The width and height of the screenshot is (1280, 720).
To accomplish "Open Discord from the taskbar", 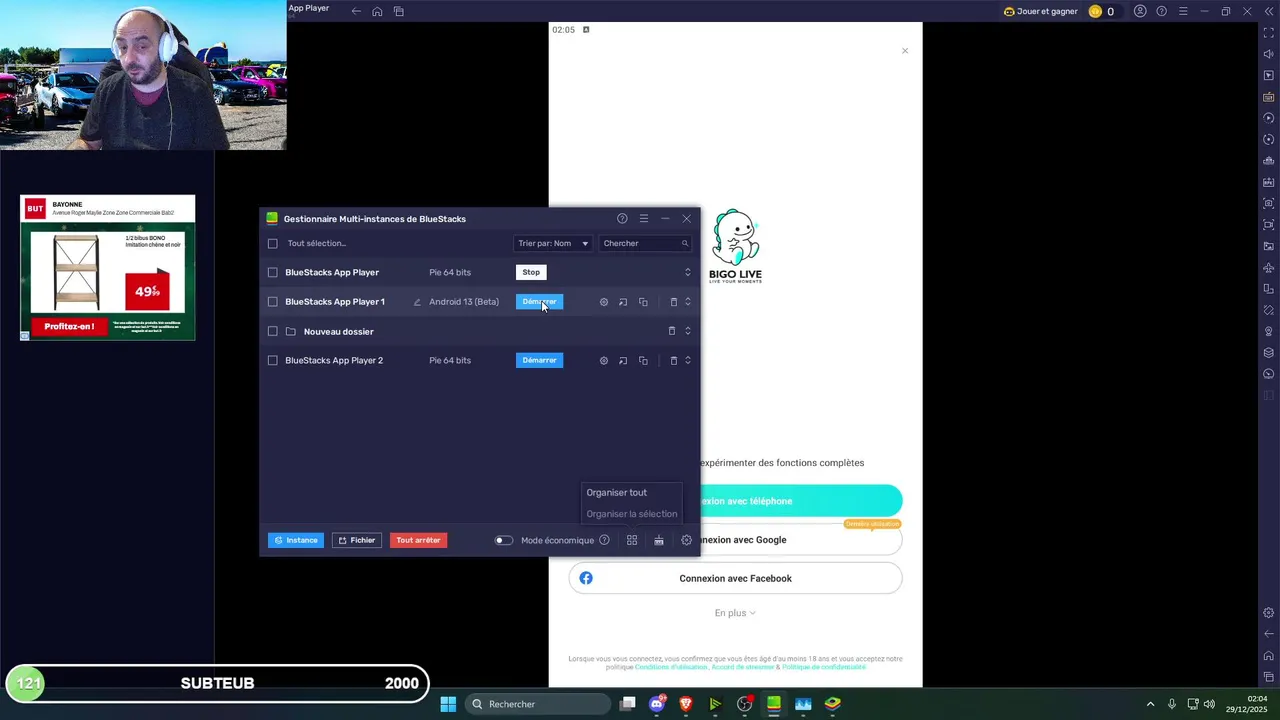I will pos(657,704).
